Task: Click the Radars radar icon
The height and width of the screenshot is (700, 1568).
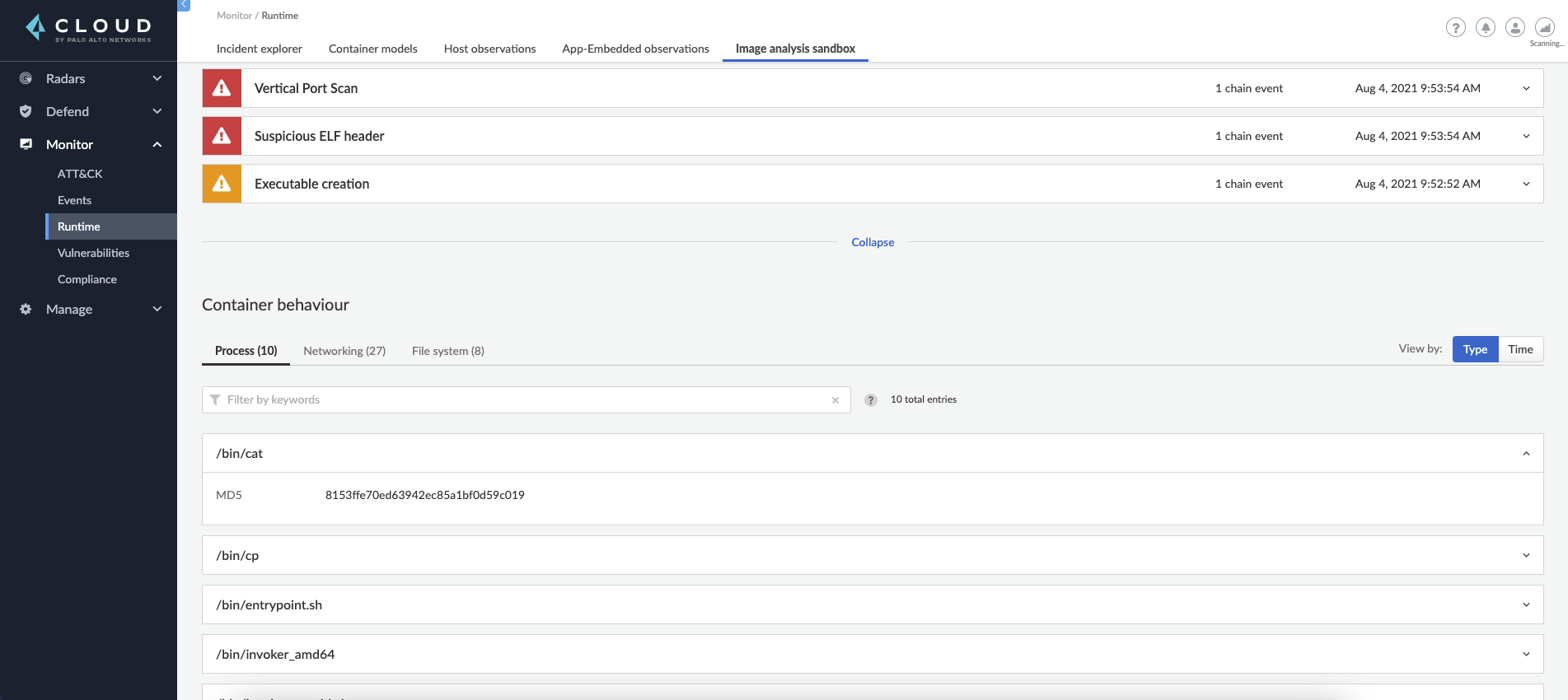Action: [26, 78]
